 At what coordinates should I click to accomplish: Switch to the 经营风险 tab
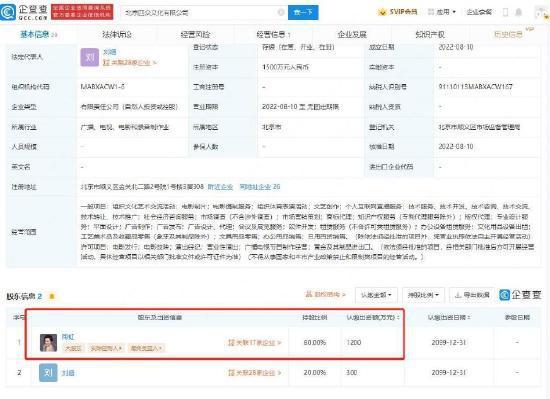tap(195, 34)
